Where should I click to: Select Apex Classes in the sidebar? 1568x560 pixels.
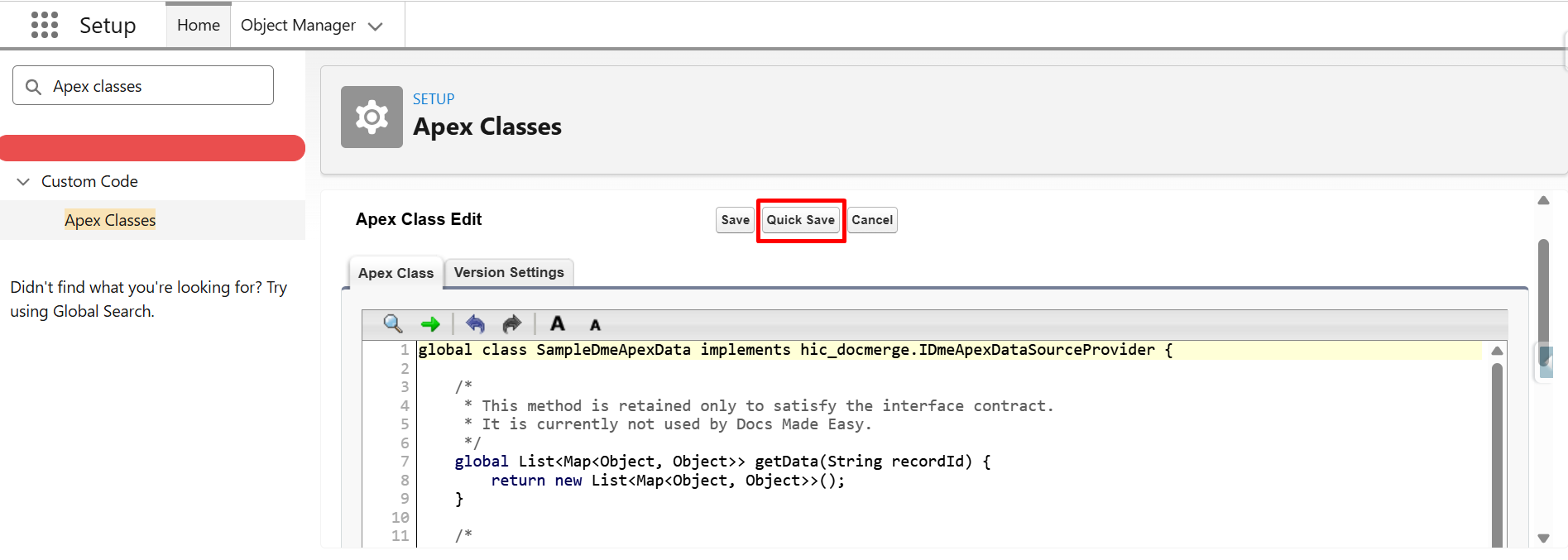pyautogui.click(x=110, y=220)
